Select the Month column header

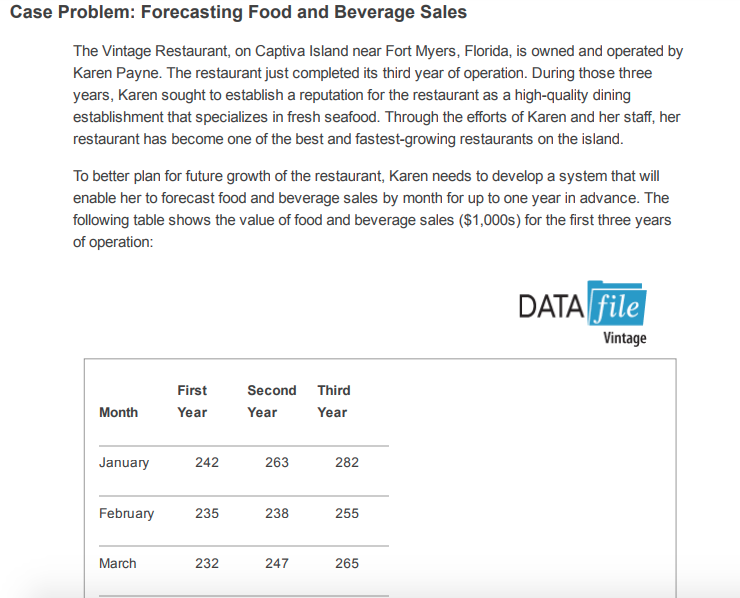point(118,413)
